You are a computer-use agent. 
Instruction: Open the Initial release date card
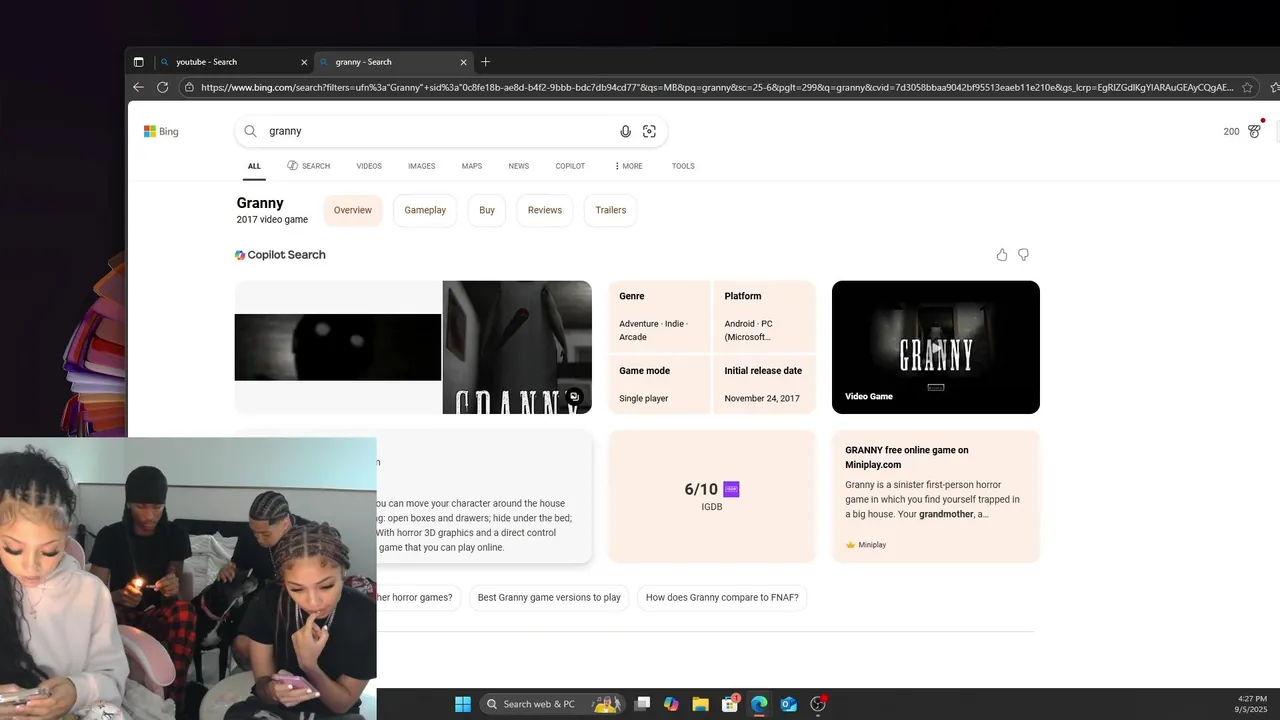(x=764, y=384)
